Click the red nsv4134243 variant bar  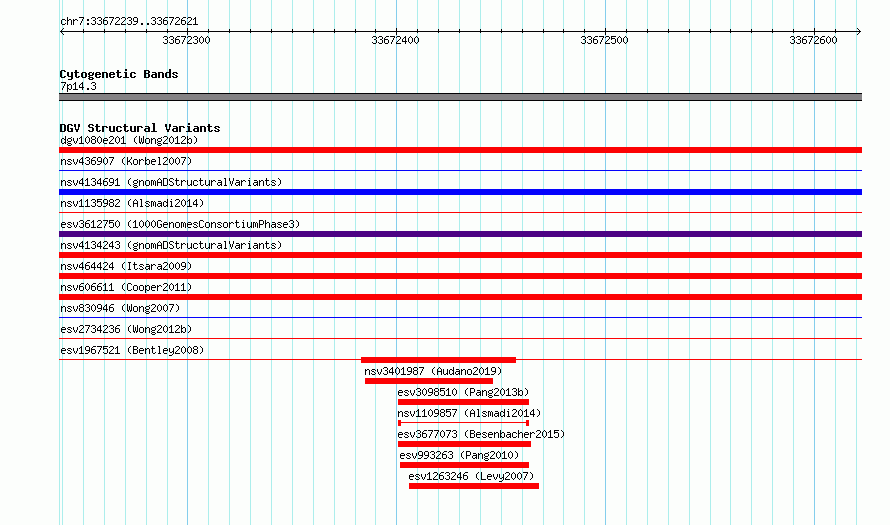(460, 255)
